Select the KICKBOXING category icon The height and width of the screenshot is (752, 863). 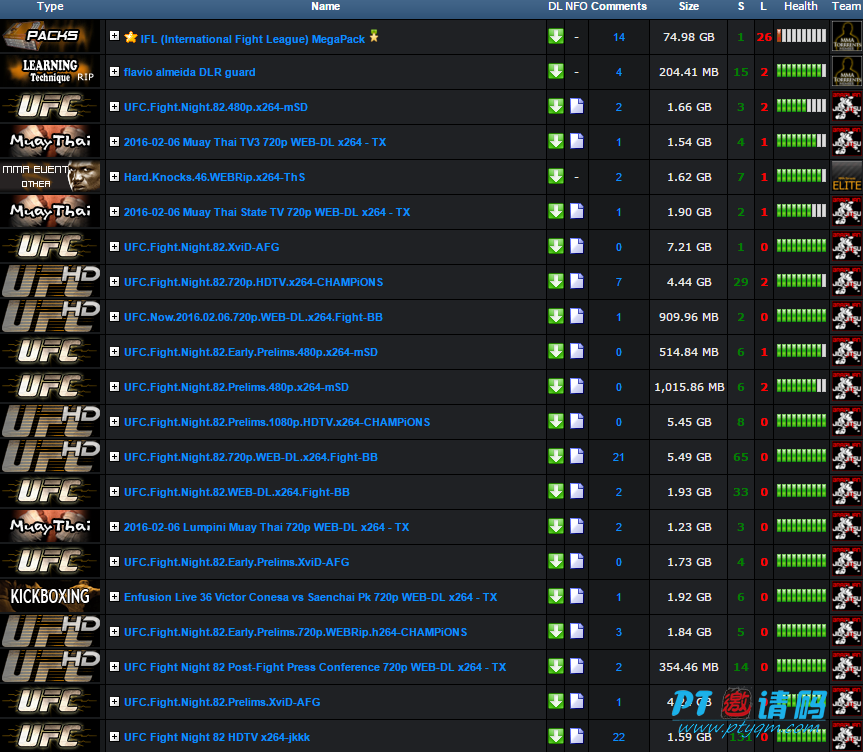[50, 596]
